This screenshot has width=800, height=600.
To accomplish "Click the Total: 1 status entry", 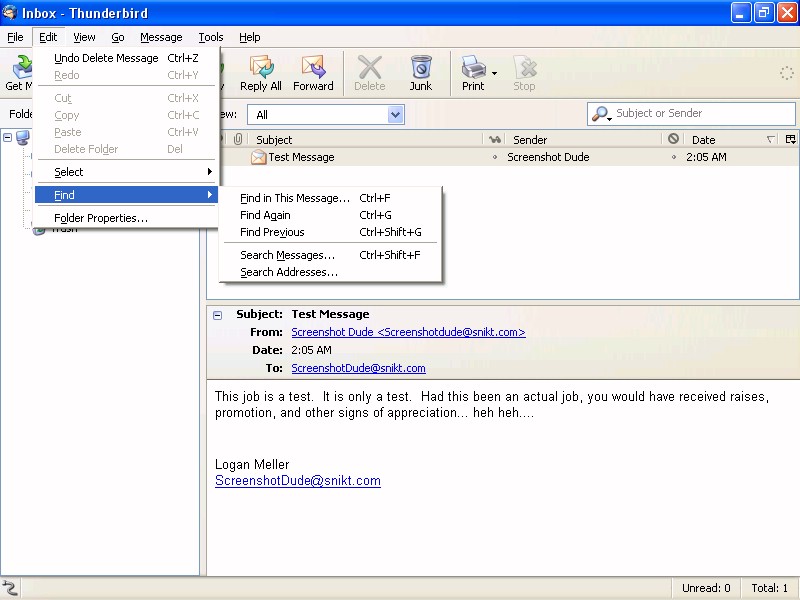I will point(769,588).
